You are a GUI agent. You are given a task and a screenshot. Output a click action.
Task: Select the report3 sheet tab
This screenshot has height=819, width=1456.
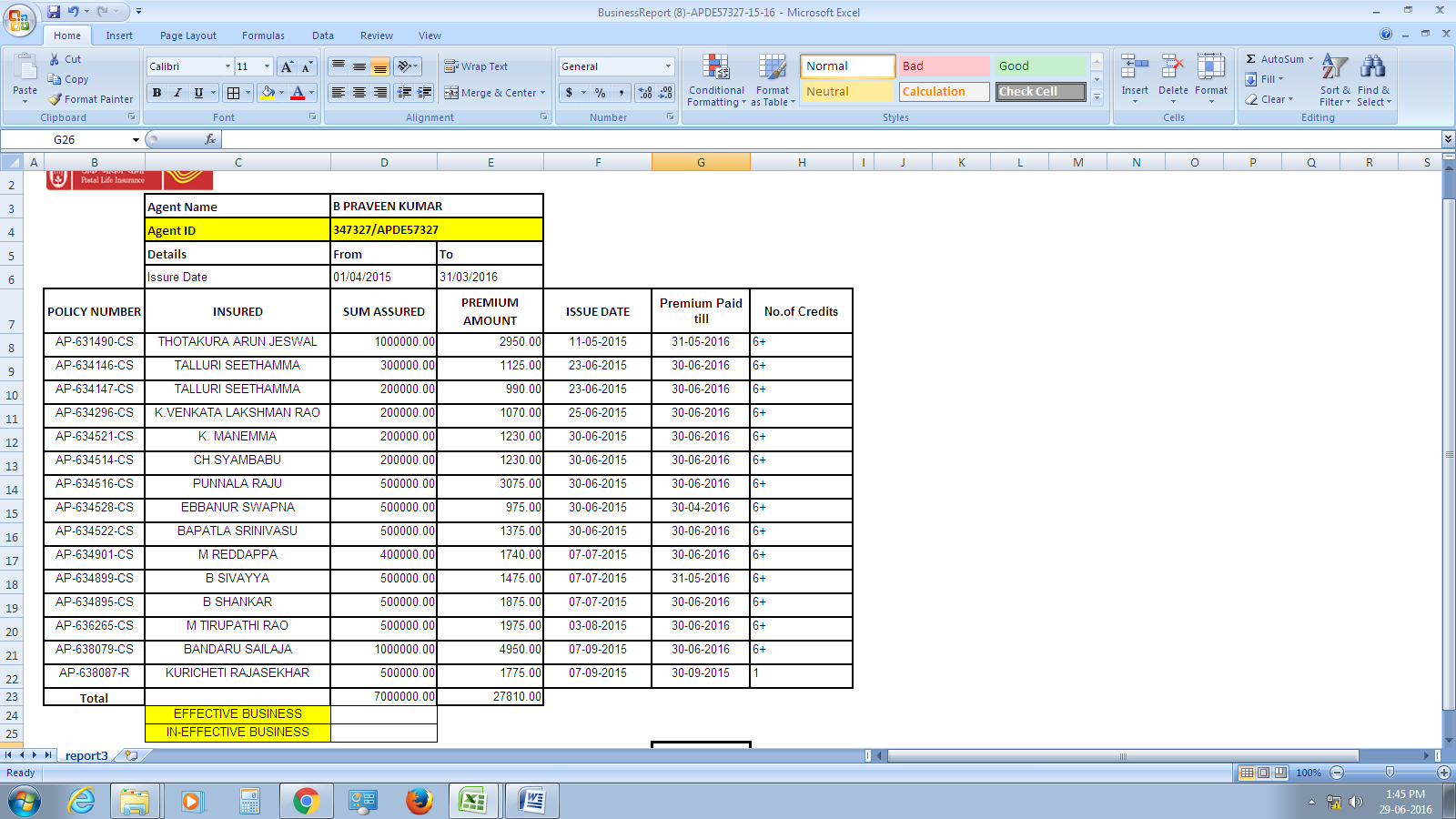pyautogui.click(x=86, y=755)
